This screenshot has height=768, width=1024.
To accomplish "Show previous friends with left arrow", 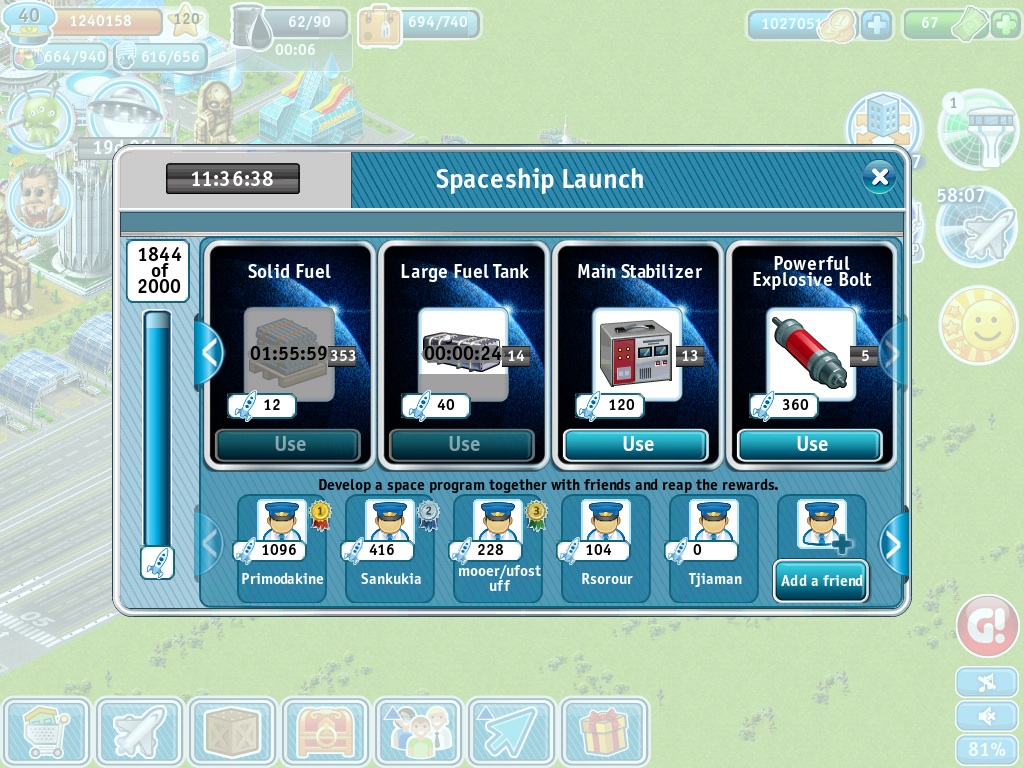I will [210, 544].
